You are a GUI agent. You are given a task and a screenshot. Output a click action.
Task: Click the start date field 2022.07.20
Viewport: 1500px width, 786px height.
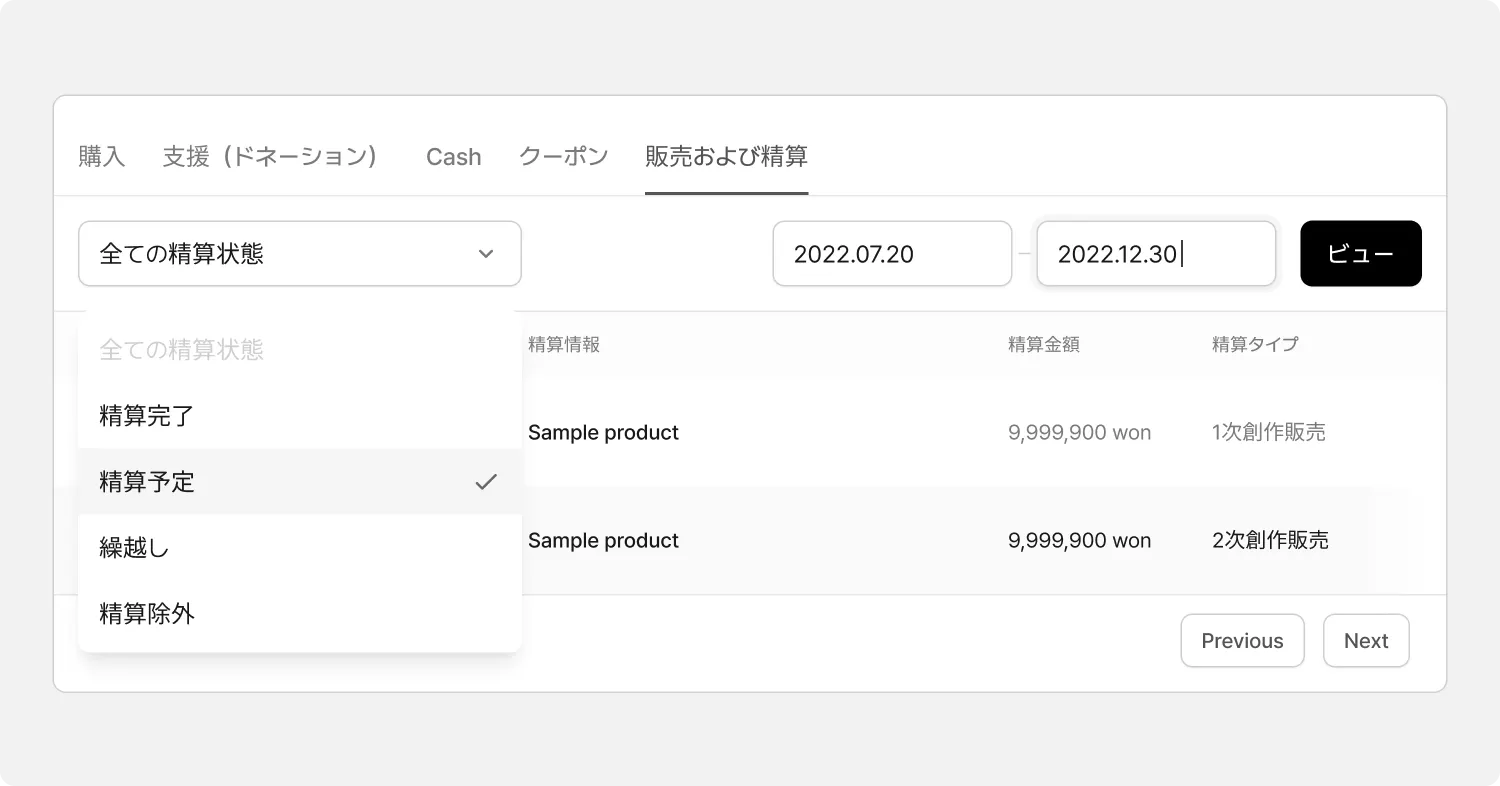coord(892,254)
